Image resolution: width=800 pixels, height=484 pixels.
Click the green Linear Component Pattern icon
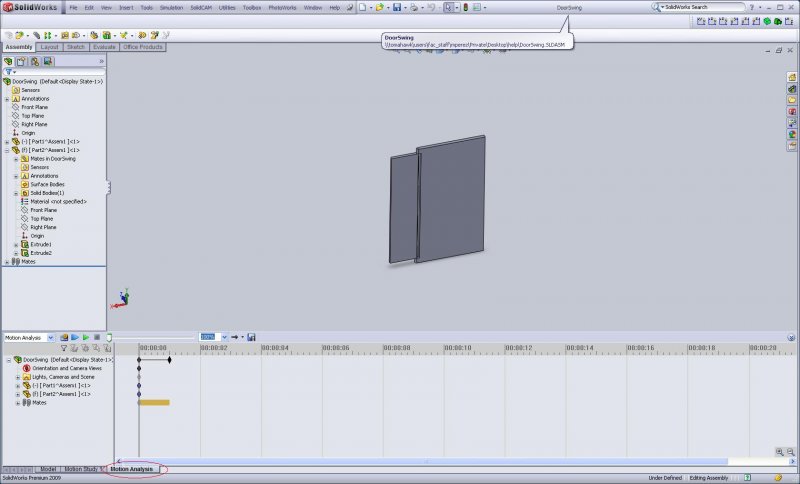pyautogui.click(x=47, y=35)
